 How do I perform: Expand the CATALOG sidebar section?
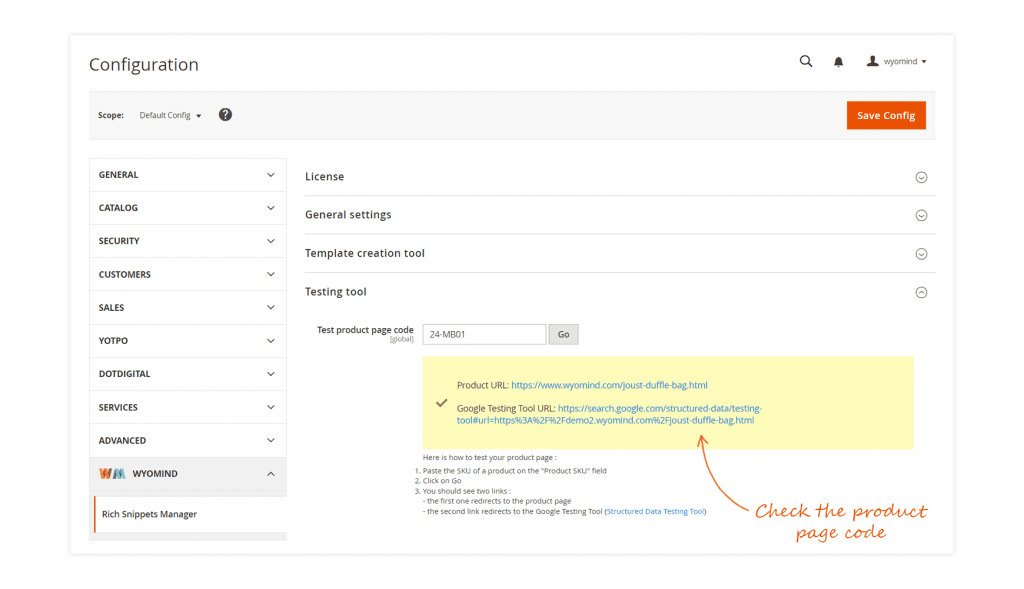(x=187, y=208)
